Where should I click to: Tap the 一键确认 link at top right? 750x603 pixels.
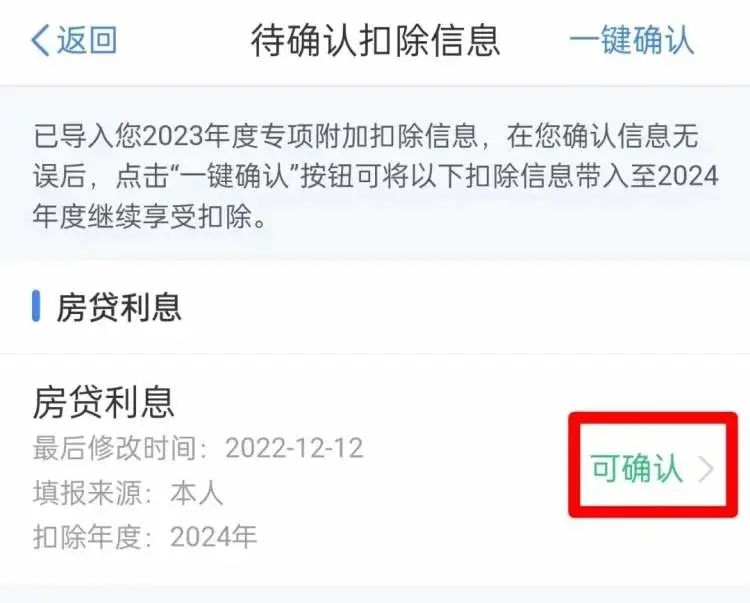click(x=631, y=40)
